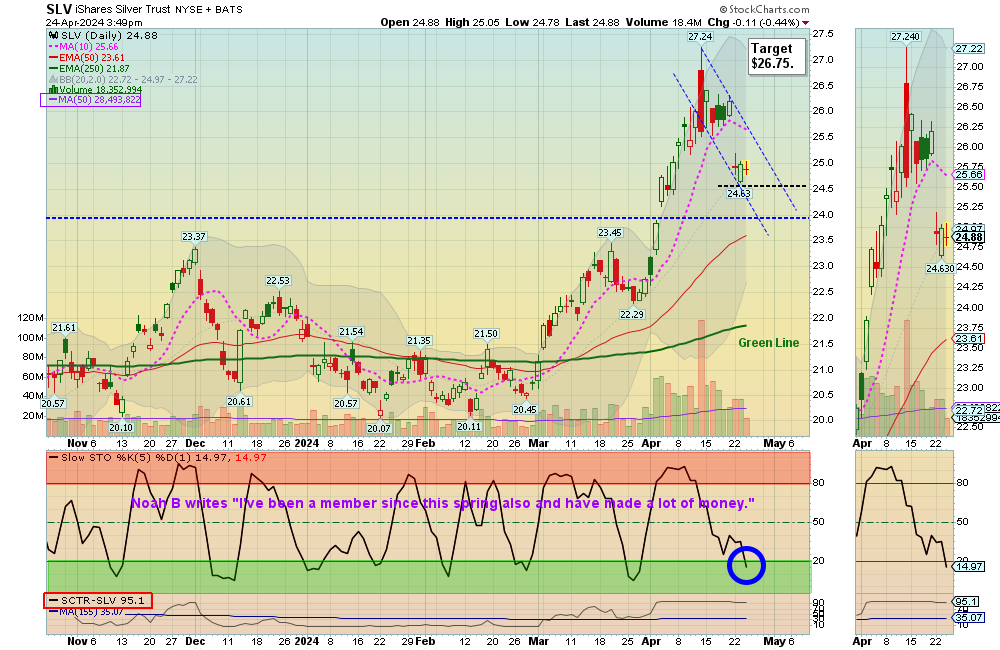Click the EMA(250) 21.87 legend entry

[x=89, y=68]
